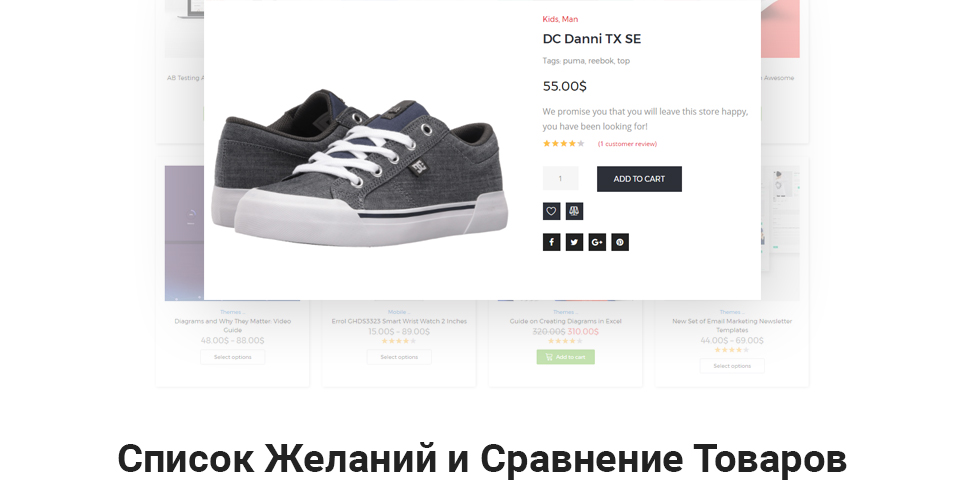Click the quantity input field
Image resolution: width=965 pixels, height=500 pixels.
click(x=560, y=179)
